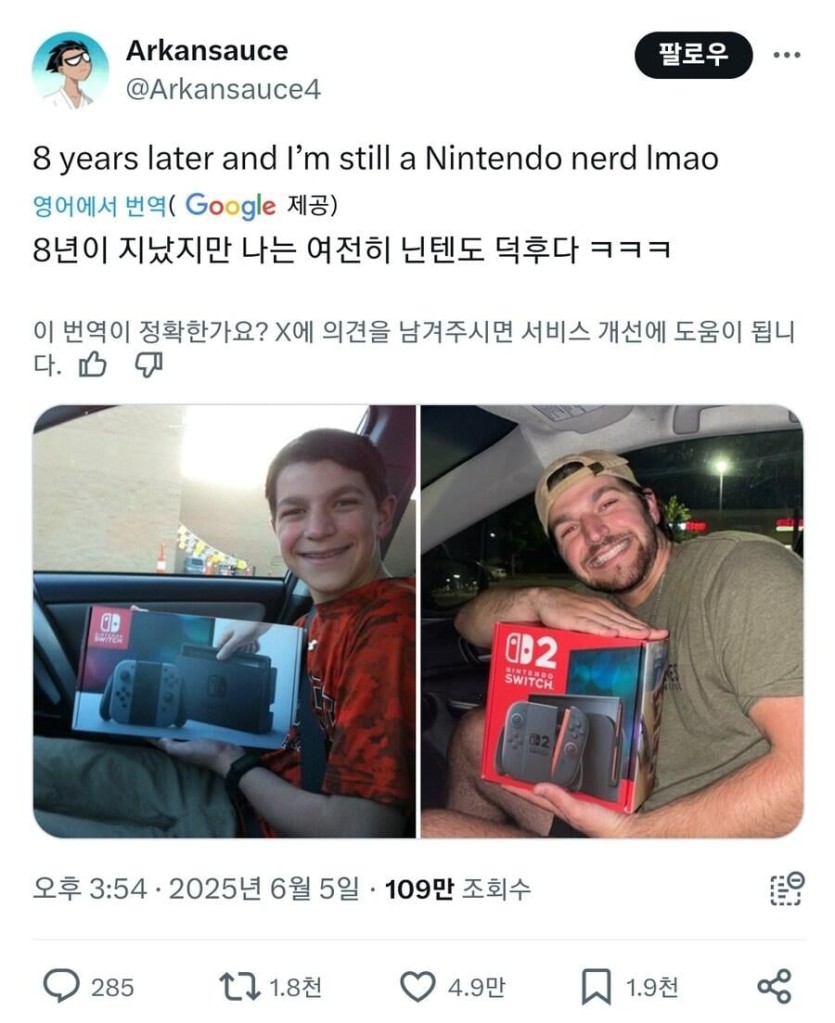Bookmark this tweet
The image size is (835, 1023).
tap(596, 986)
